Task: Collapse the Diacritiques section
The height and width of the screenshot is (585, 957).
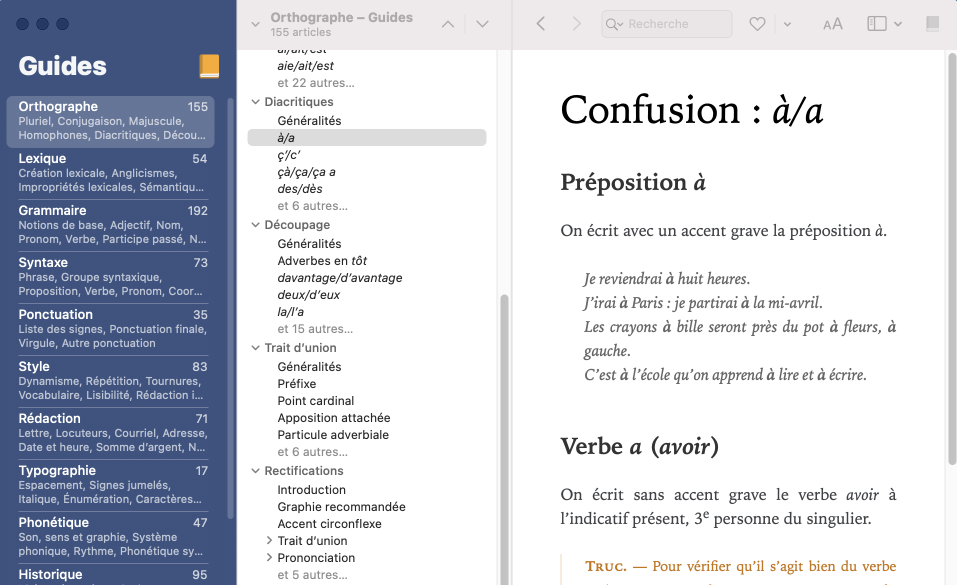Action: click(x=256, y=102)
